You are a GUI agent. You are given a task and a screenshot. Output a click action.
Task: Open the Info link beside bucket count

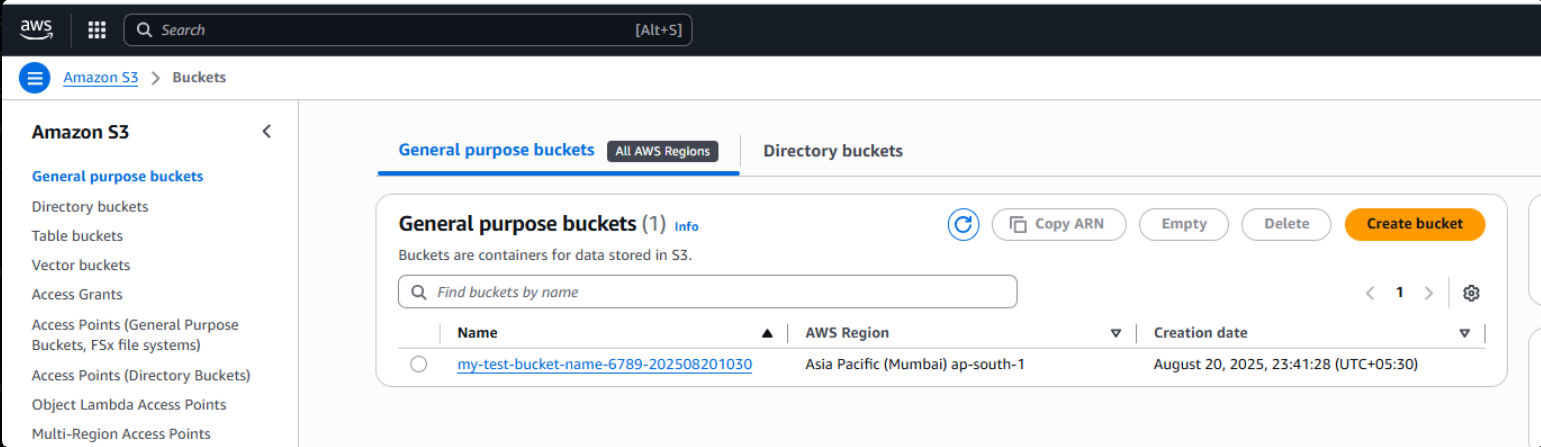[686, 226]
